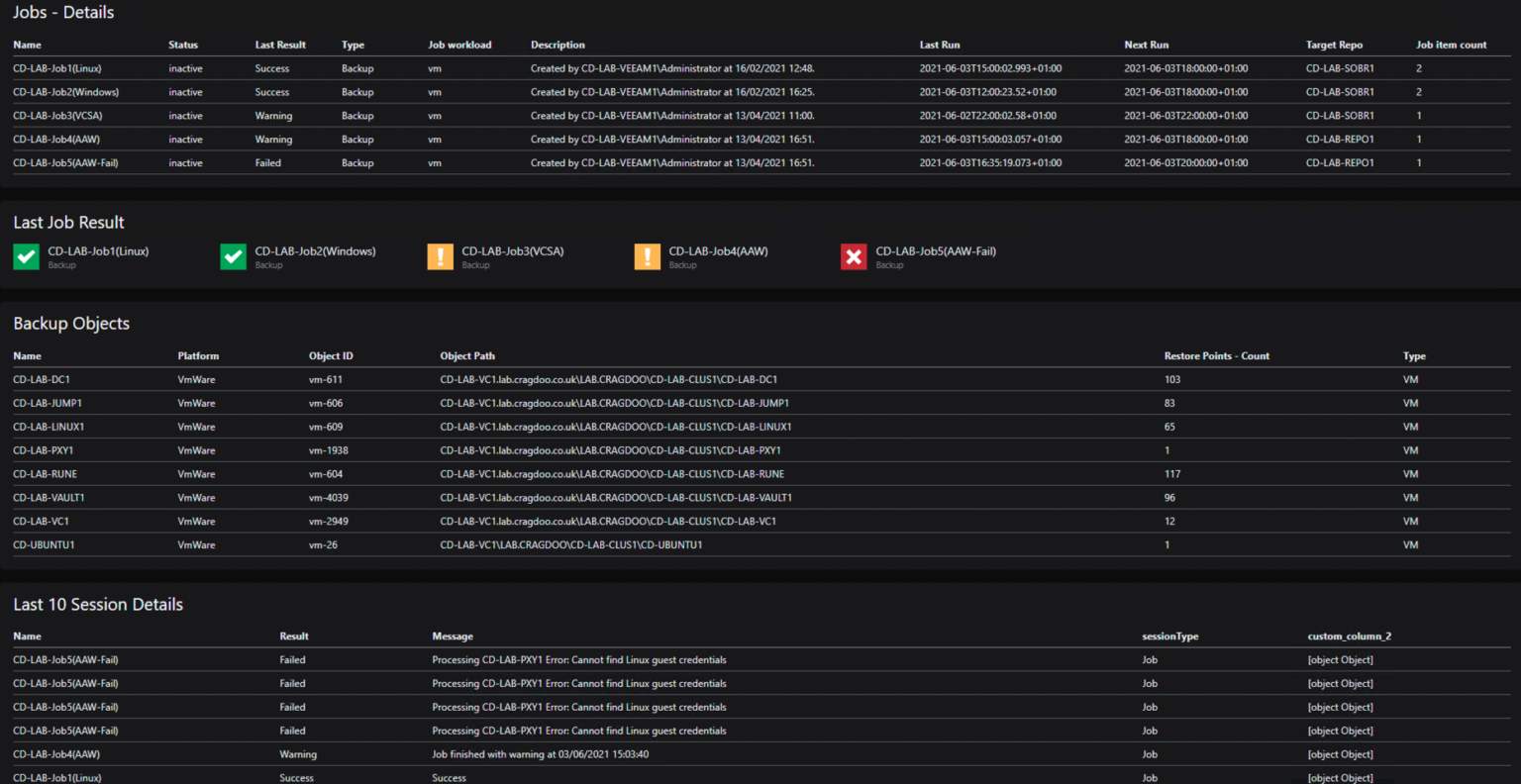Open the Last 10 Session Details panel menu
This screenshot has height=784, width=1521.
[x=98, y=604]
